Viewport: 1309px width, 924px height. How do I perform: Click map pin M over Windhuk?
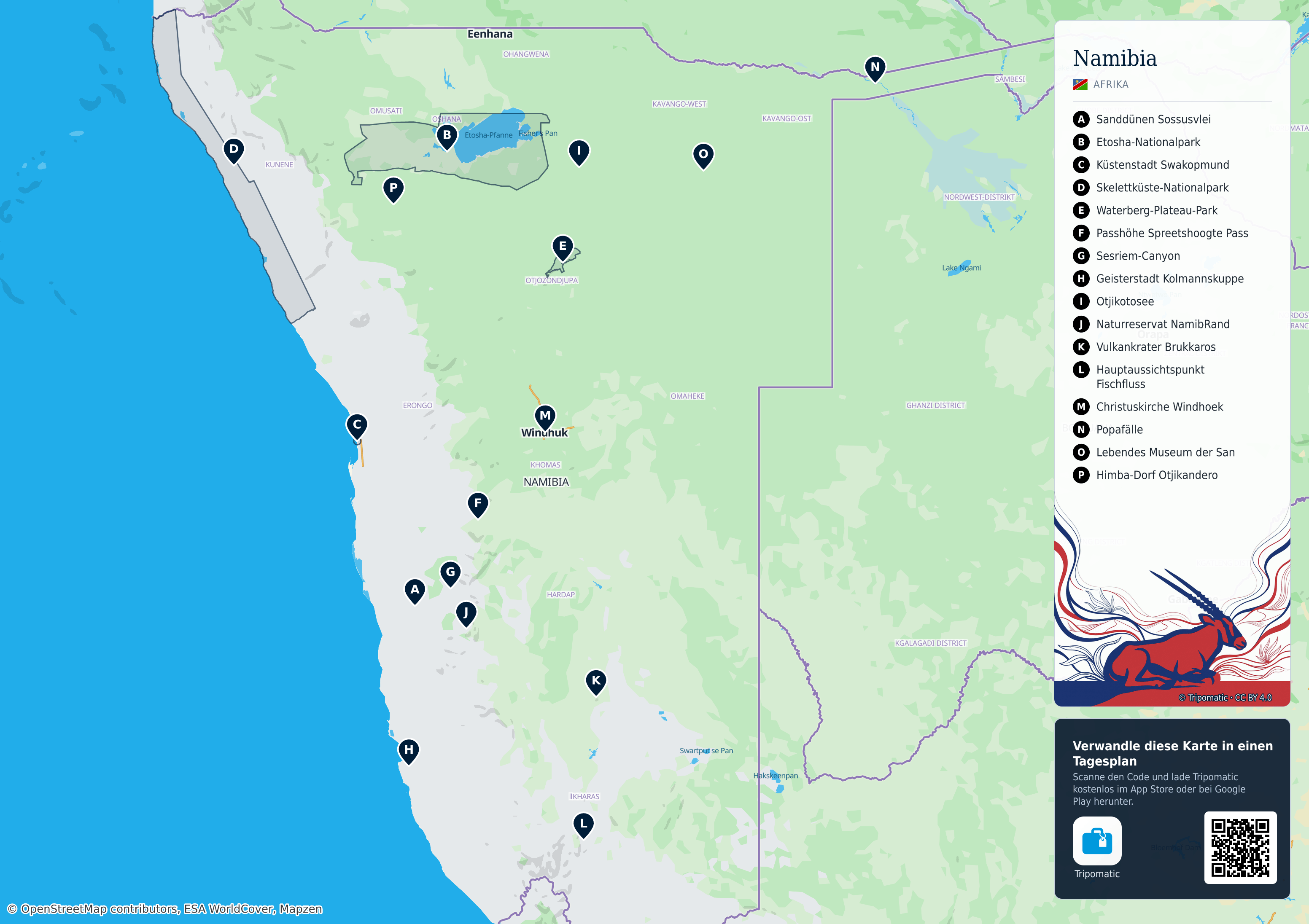545,416
